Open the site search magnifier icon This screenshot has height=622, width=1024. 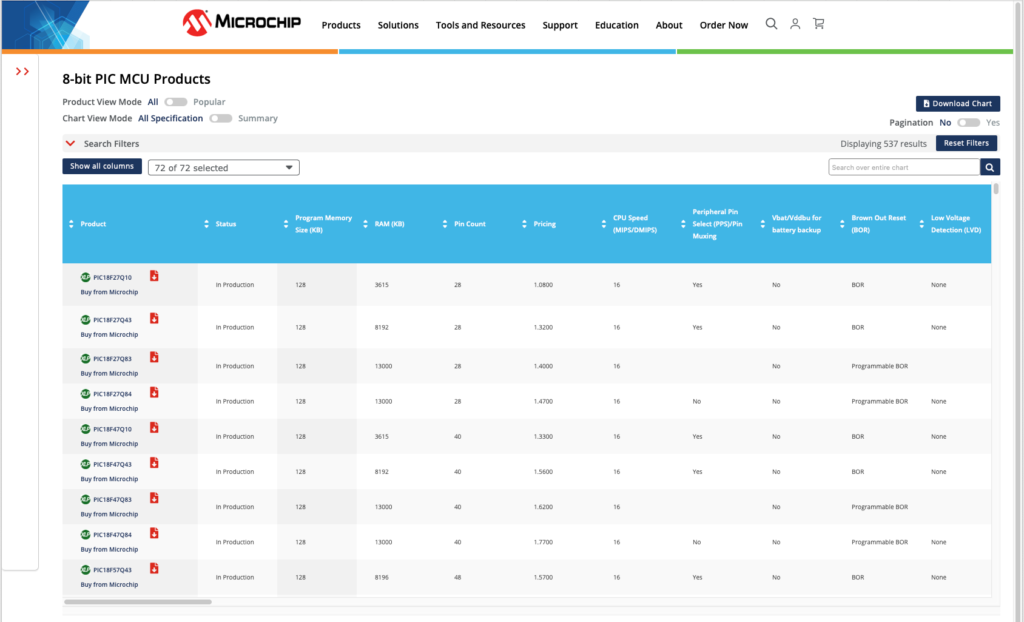(x=771, y=24)
